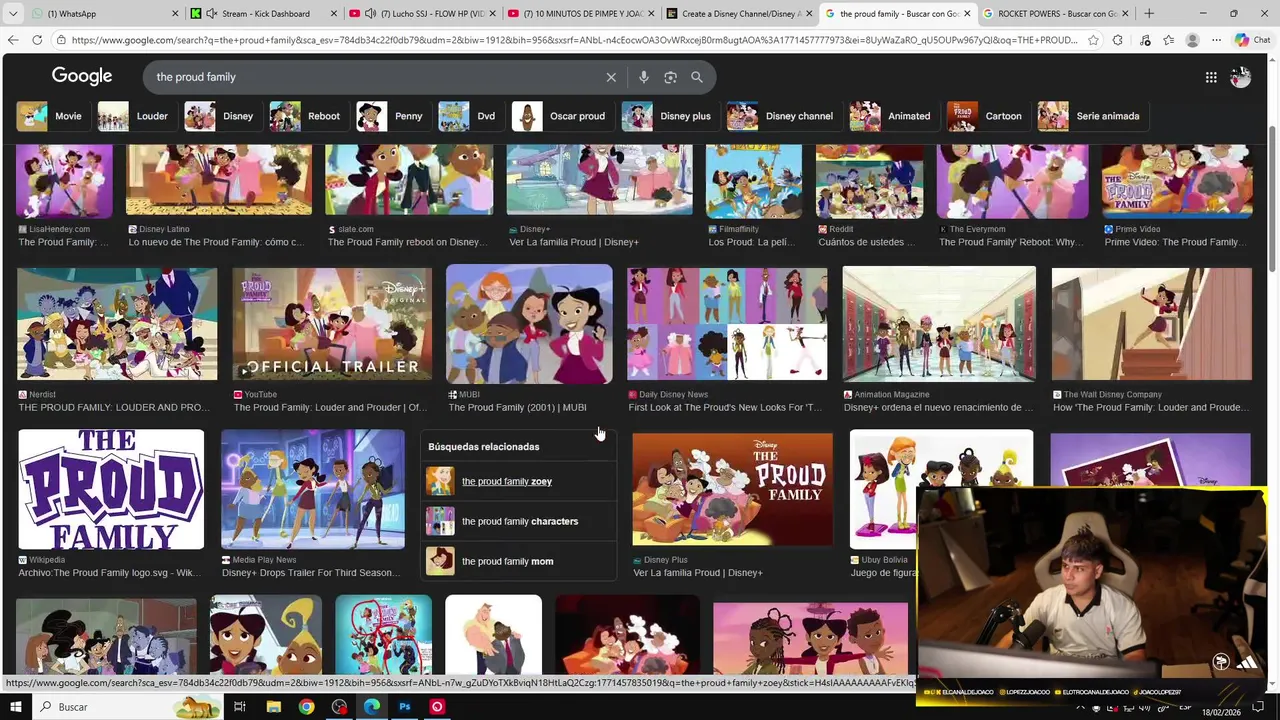
Task: Open the Google apps grid icon
Action: click(1211, 77)
